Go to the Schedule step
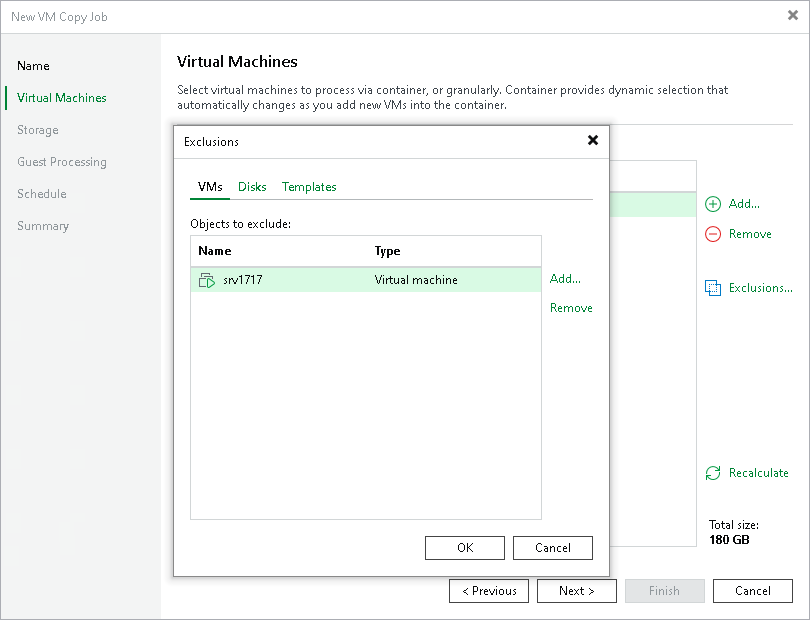The height and width of the screenshot is (620, 810). coord(42,194)
